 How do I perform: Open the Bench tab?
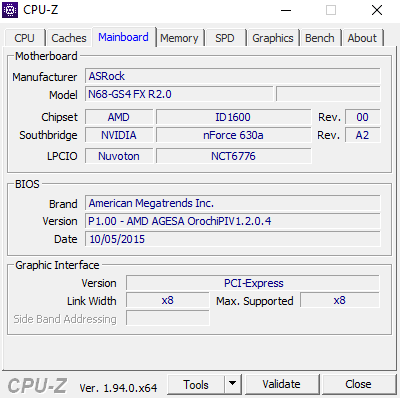point(319,38)
